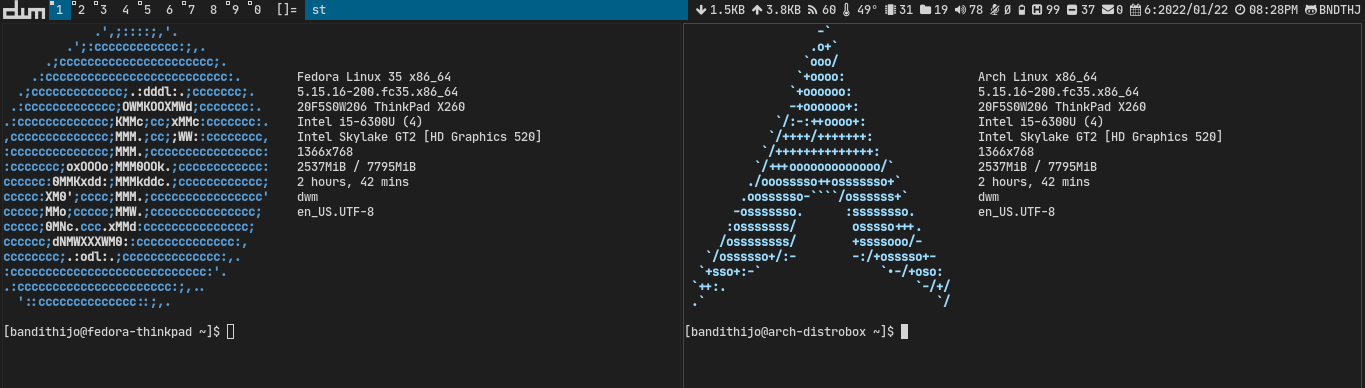Click the upload speed arrow indicator
This screenshot has width=1365, height=388.
click(x=759, y=9)
